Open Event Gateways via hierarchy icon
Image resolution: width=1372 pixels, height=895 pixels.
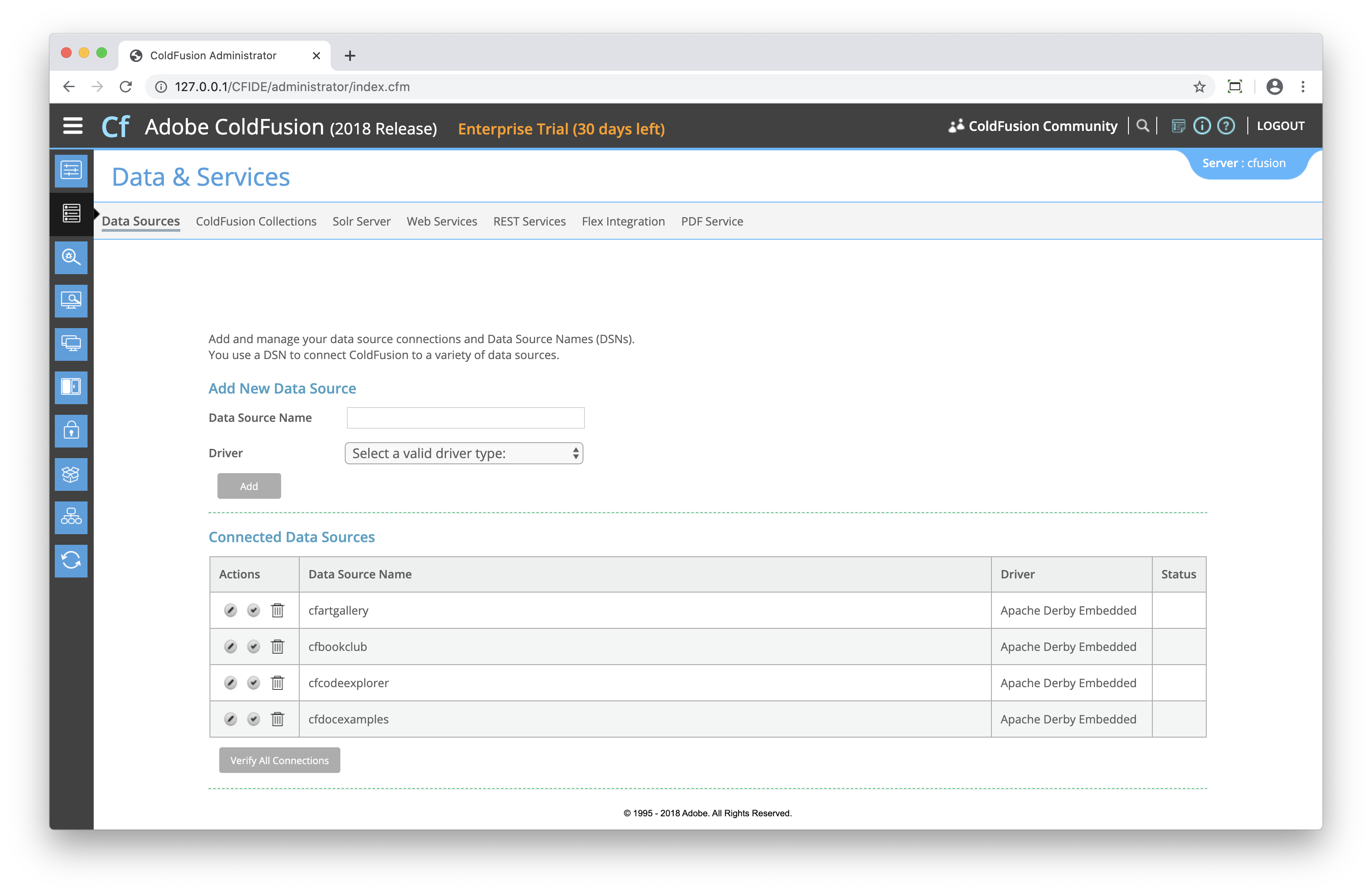click(71, 517)
